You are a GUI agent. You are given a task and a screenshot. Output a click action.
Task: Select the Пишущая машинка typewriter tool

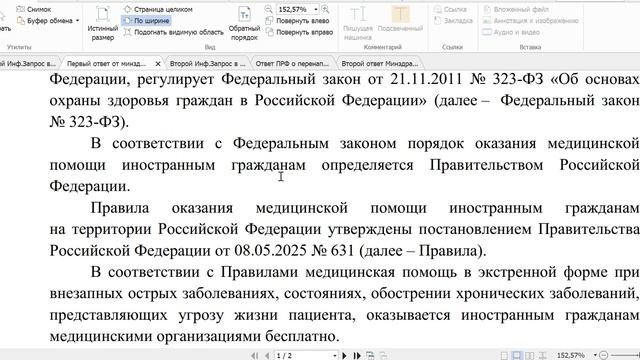[x=358, y=23]
